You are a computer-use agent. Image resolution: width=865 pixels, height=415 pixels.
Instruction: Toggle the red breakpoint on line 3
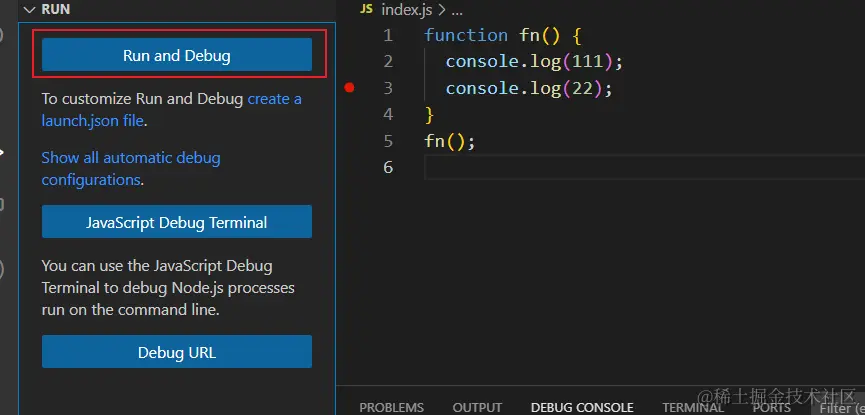pos(349,88)
